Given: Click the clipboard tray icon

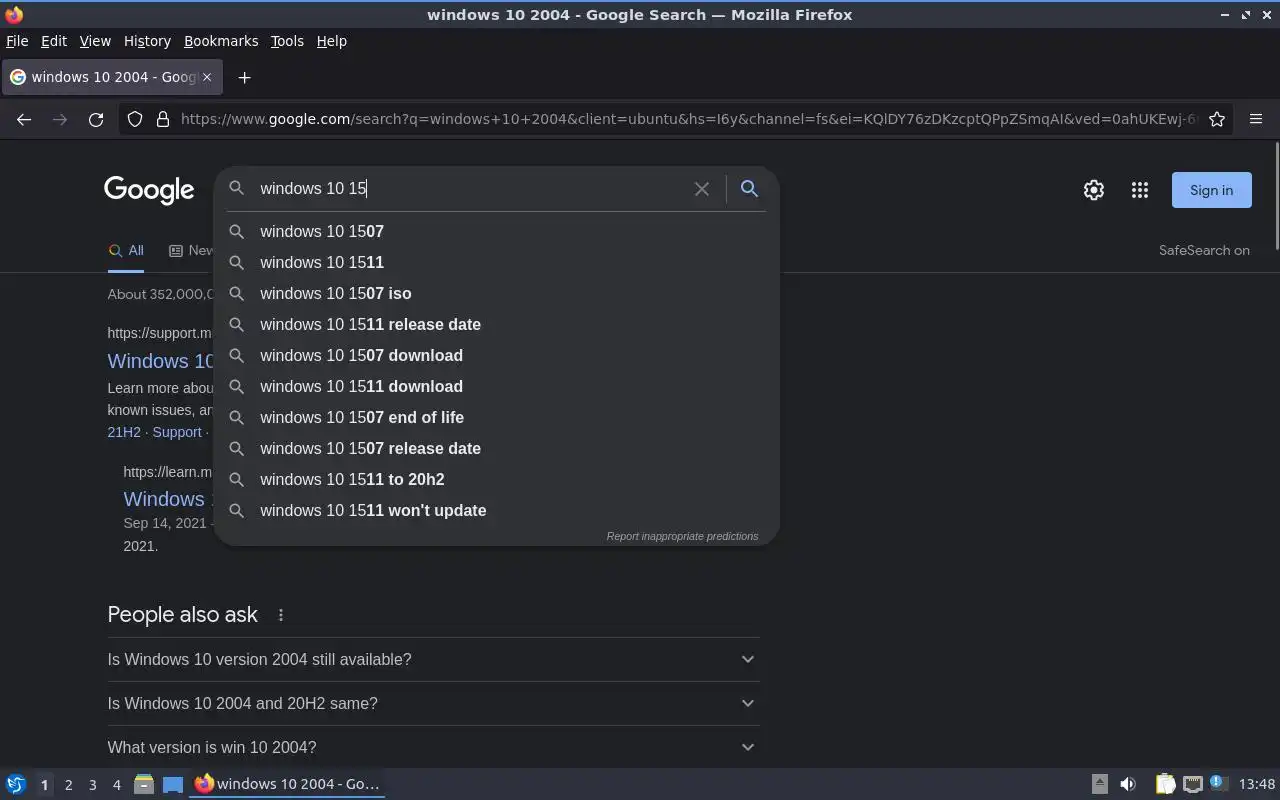Looking at the screenshot, I should coord(1165,784).
